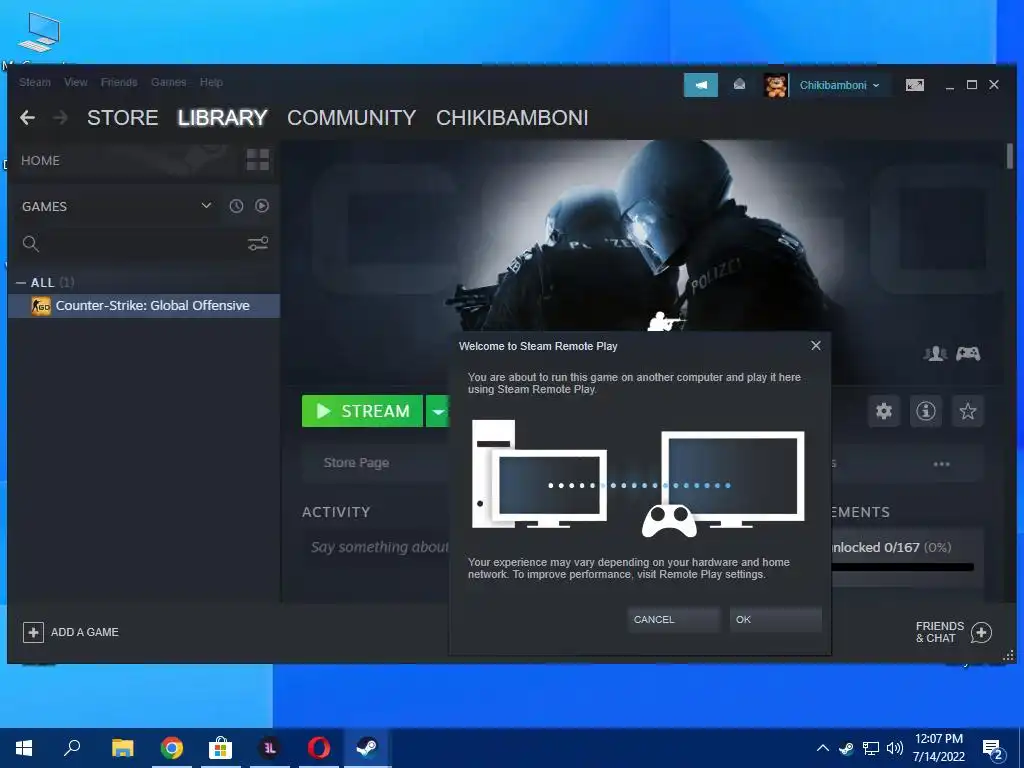Click My Computer desktop icon
Image resolution: width=1024 pixels, height=768 pixels.
coord(39,33)
